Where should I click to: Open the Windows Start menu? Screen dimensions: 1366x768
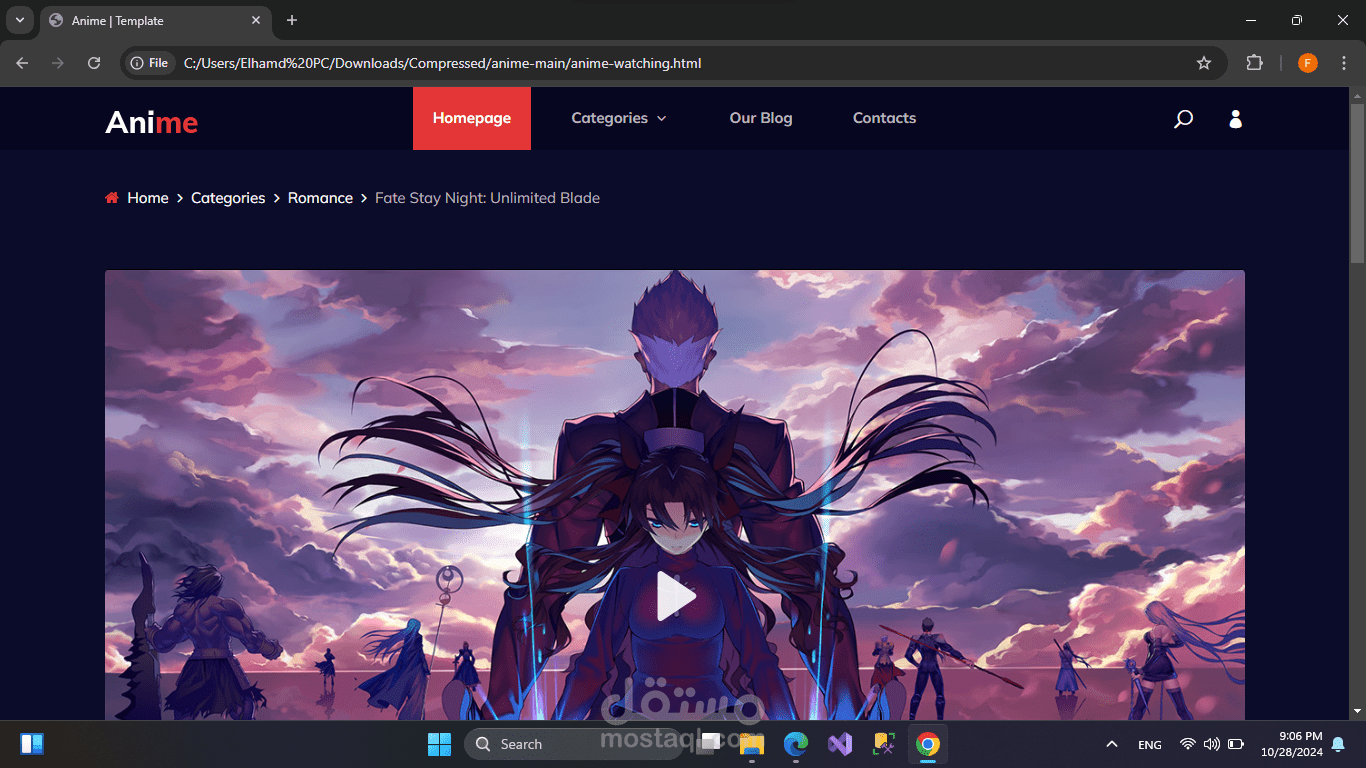439,744
